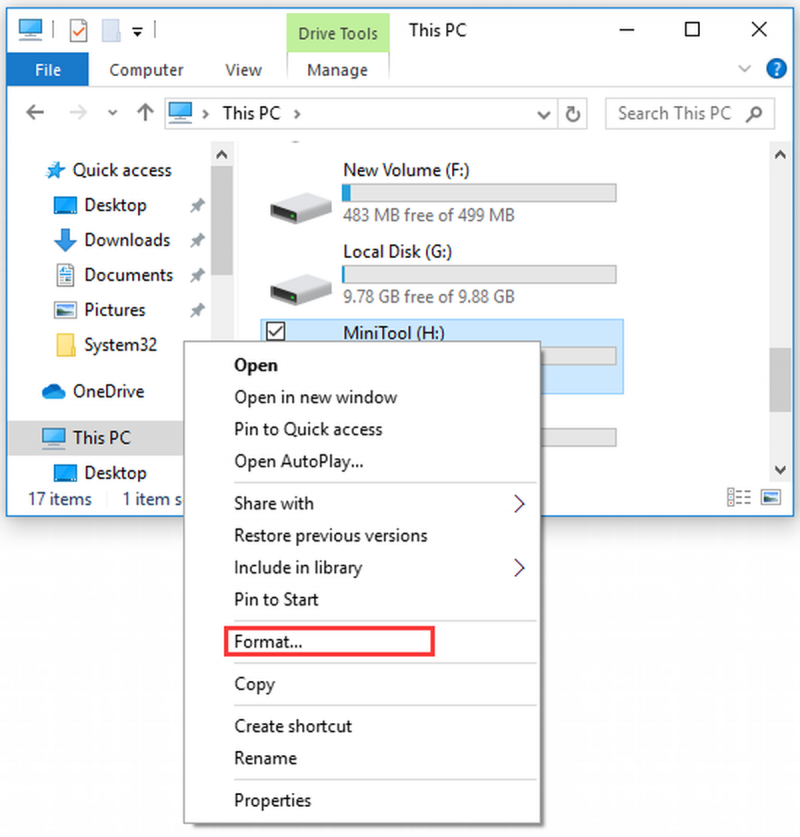Switch to the Computer ribbon tab

coord(146,70)
